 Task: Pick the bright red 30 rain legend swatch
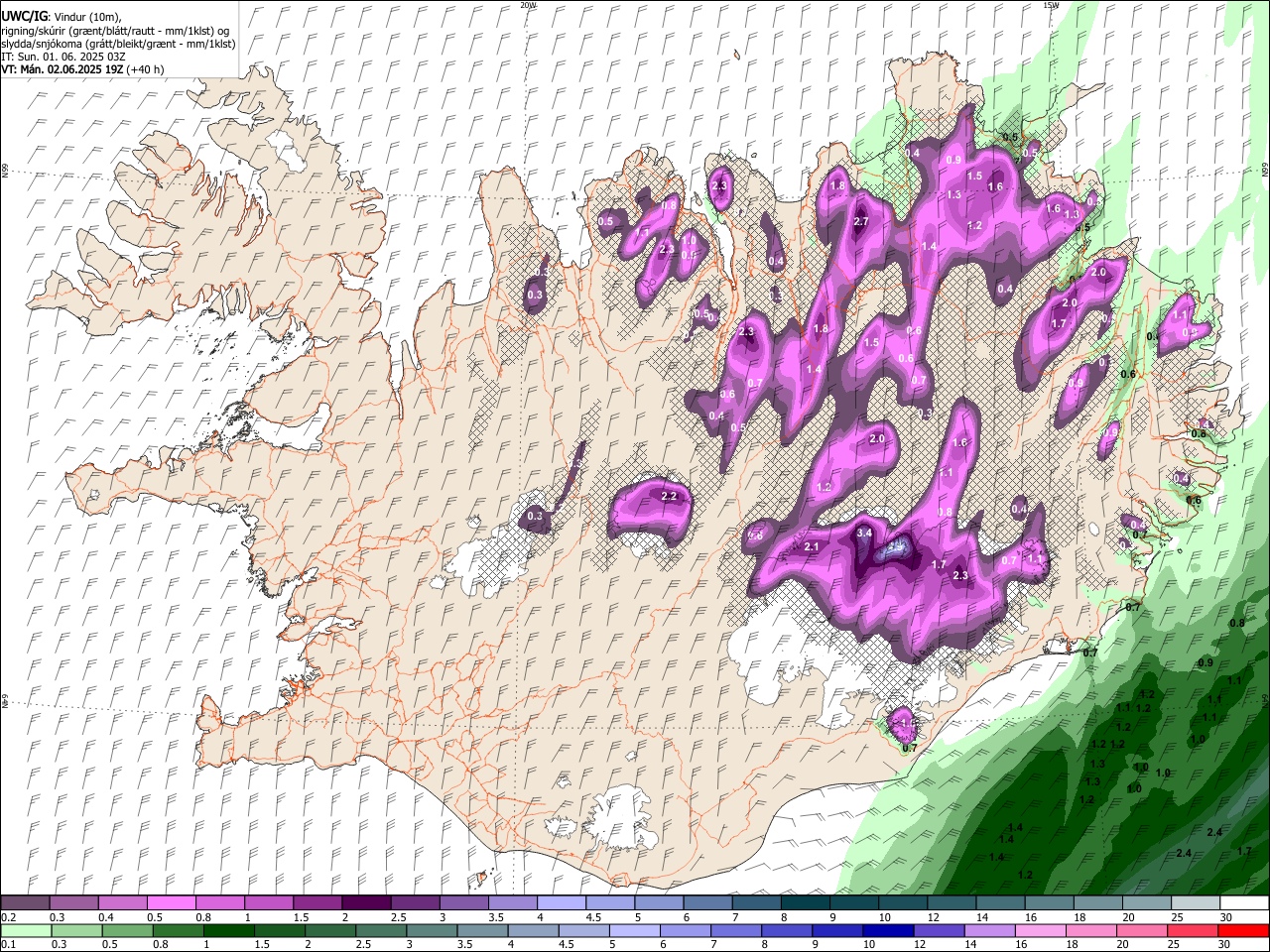pos(1243,930)
